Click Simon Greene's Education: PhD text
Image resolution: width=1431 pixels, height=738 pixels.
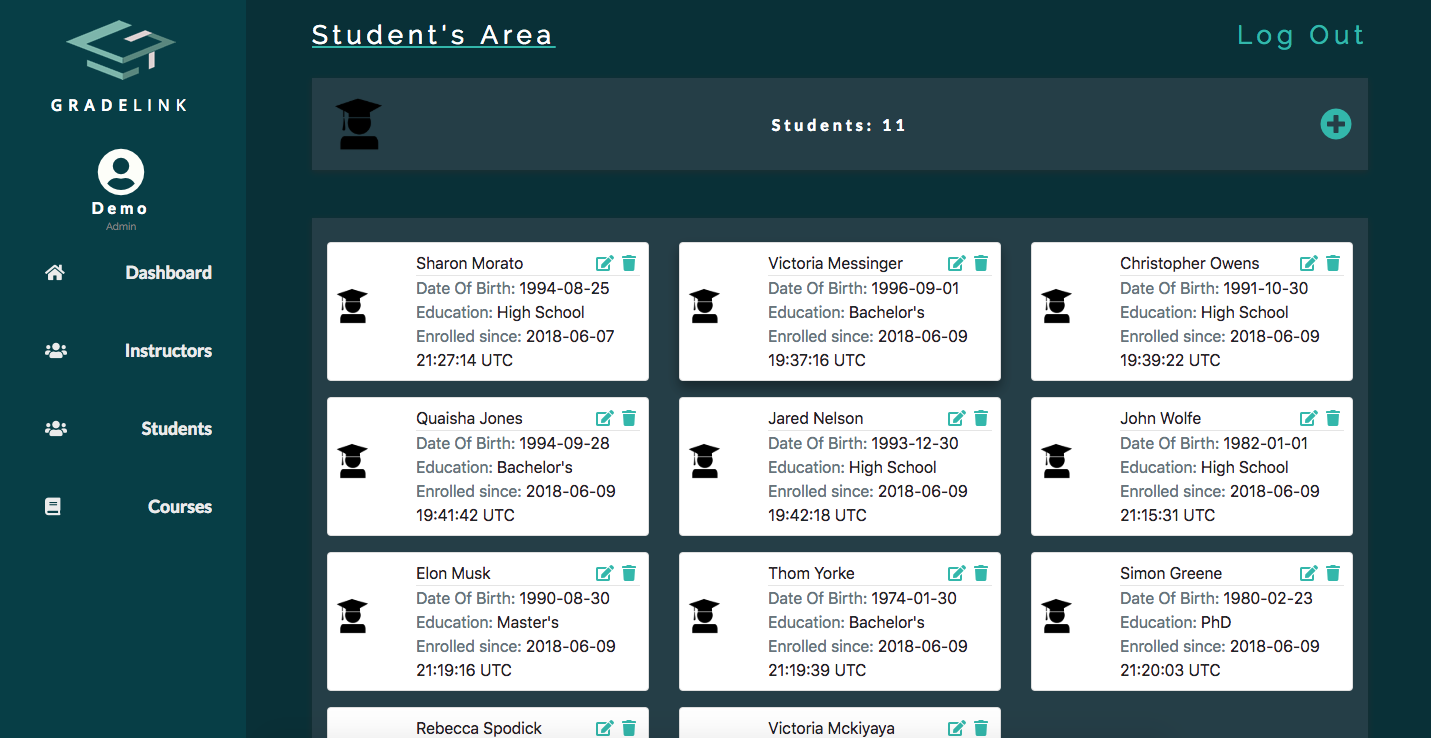[1175, 622]
